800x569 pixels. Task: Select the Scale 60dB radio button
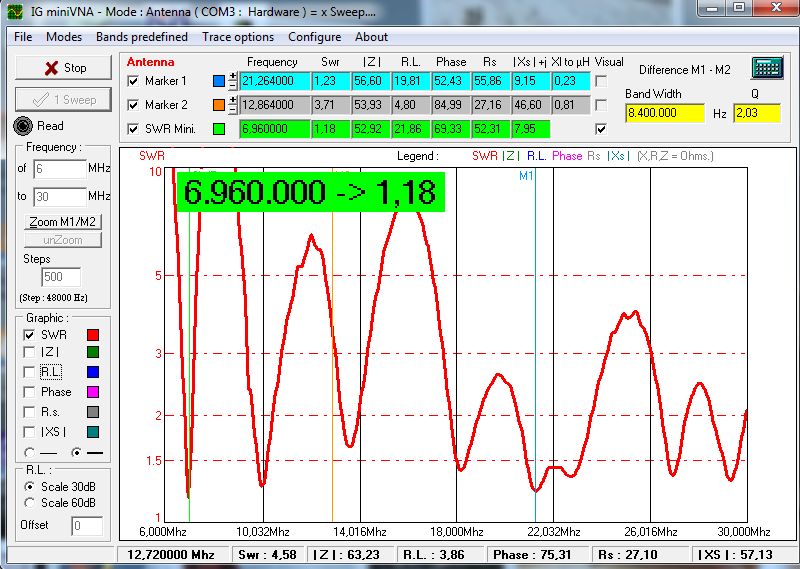click(30, 502)
